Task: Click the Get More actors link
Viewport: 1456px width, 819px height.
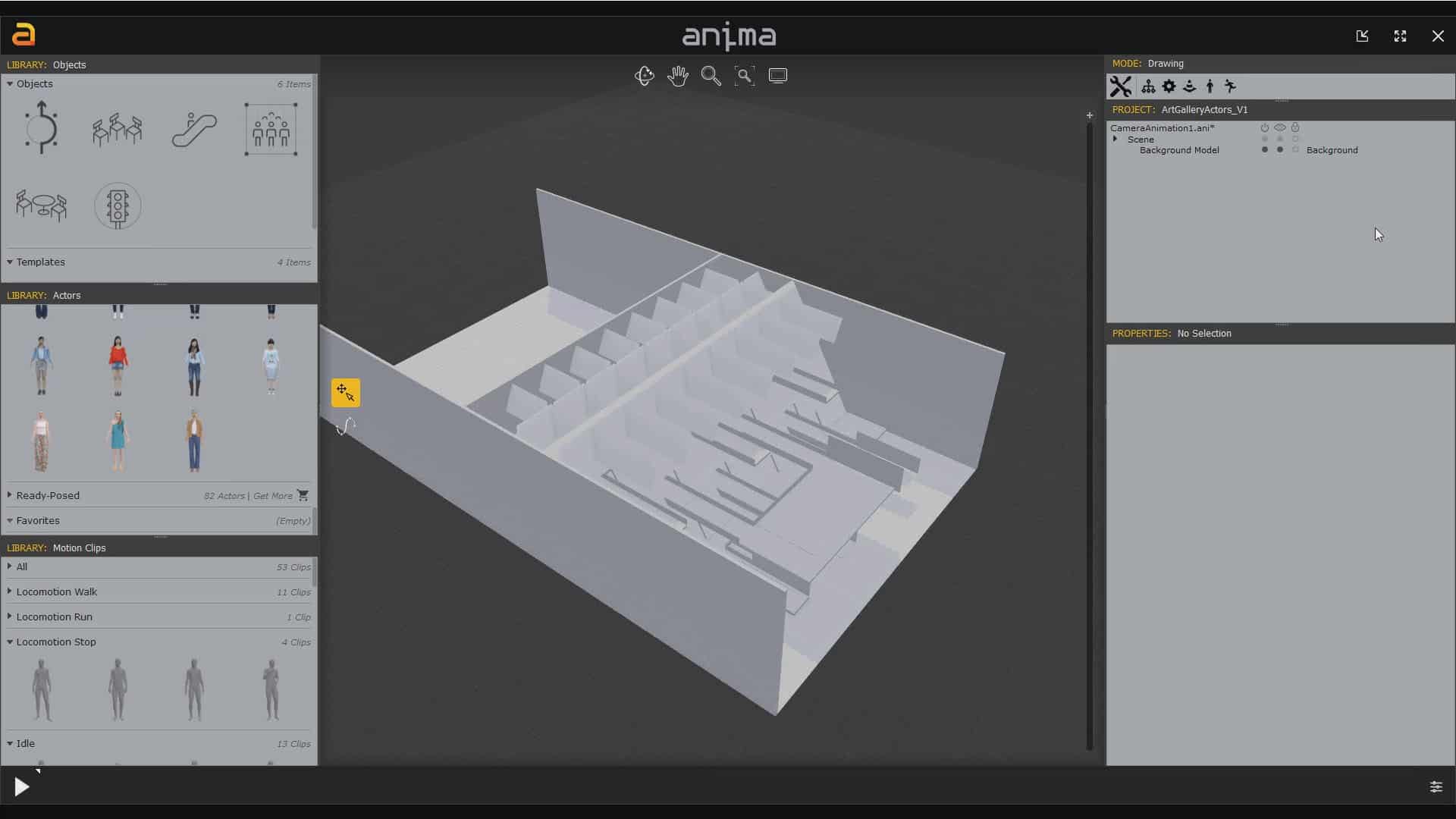Action: [x=272, y=496]
